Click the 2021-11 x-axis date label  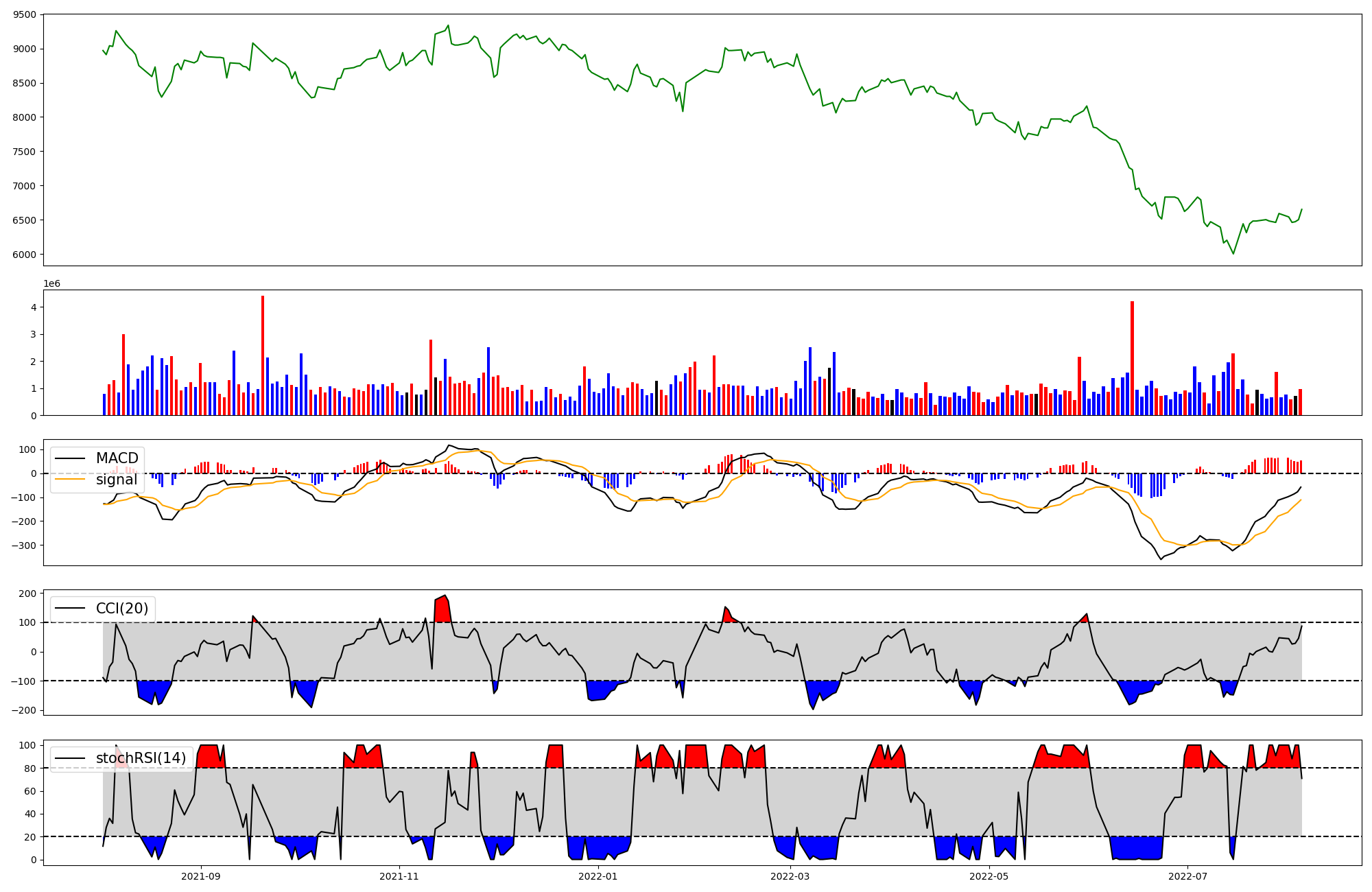click(x=399, y=876)
